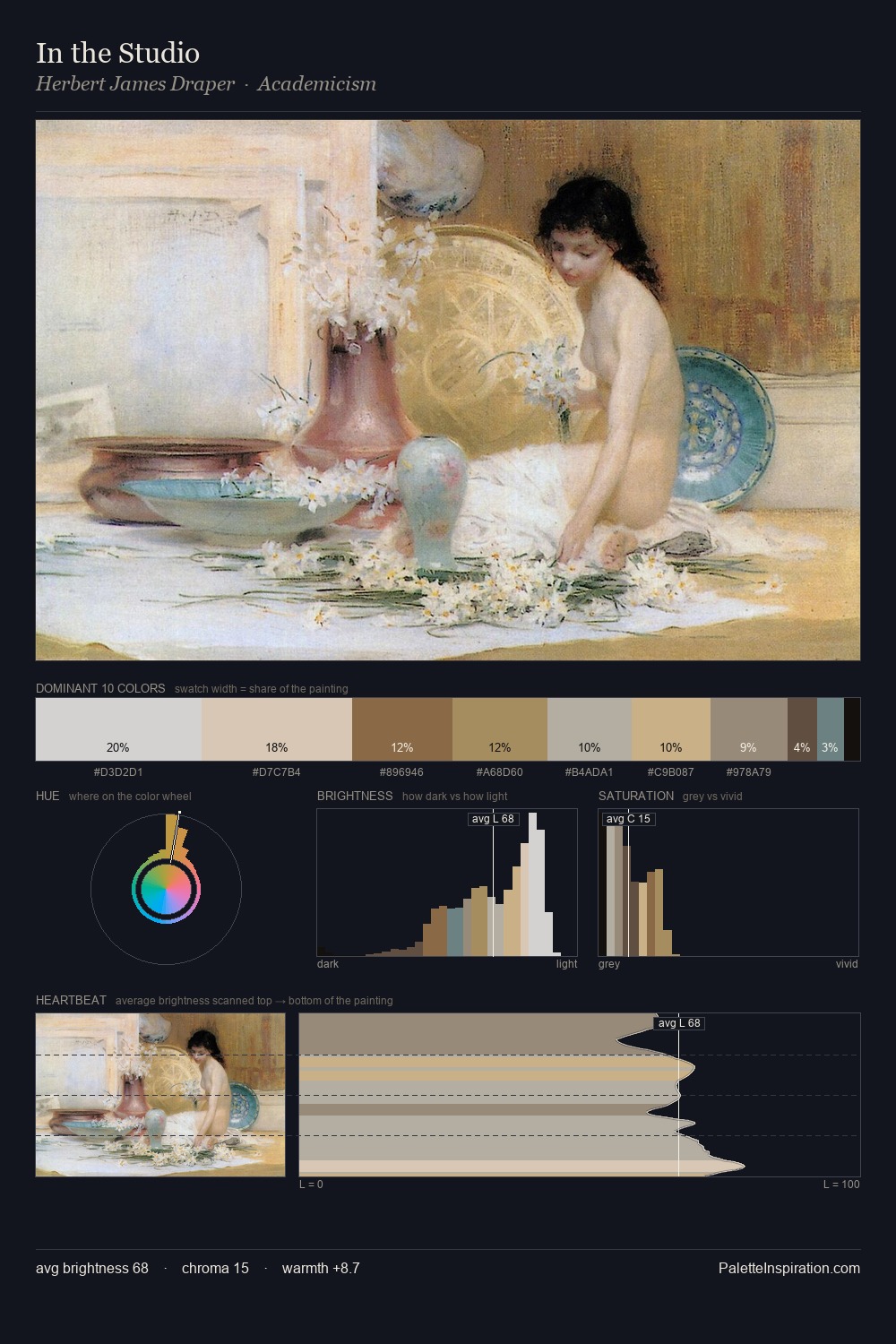Click the 20% light grey swatch #D3D2D1
This screenshot has height=1344, width=896.
pyautogui.click(x=118, y=729)
